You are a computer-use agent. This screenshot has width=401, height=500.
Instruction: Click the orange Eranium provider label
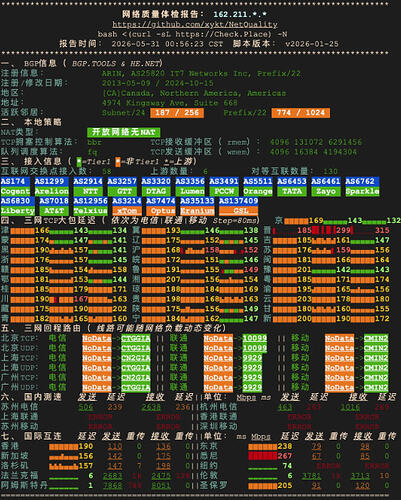[x=197, y=211]
